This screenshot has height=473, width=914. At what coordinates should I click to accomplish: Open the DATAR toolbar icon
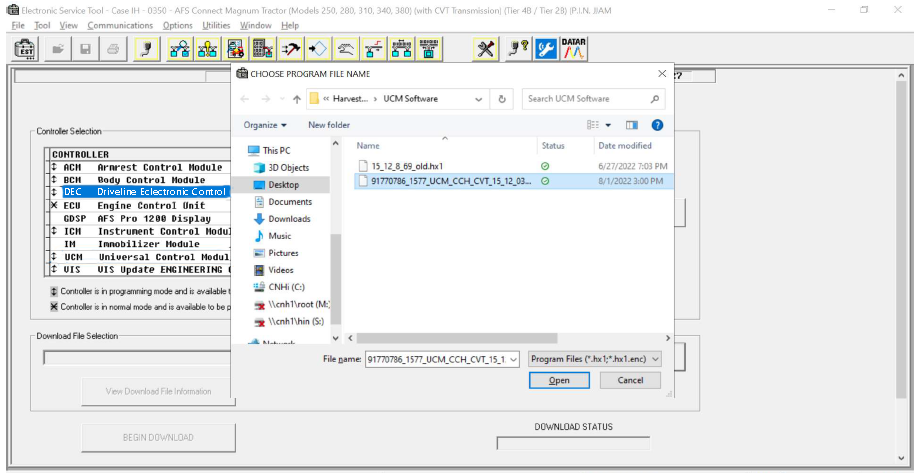click(574, 49)
